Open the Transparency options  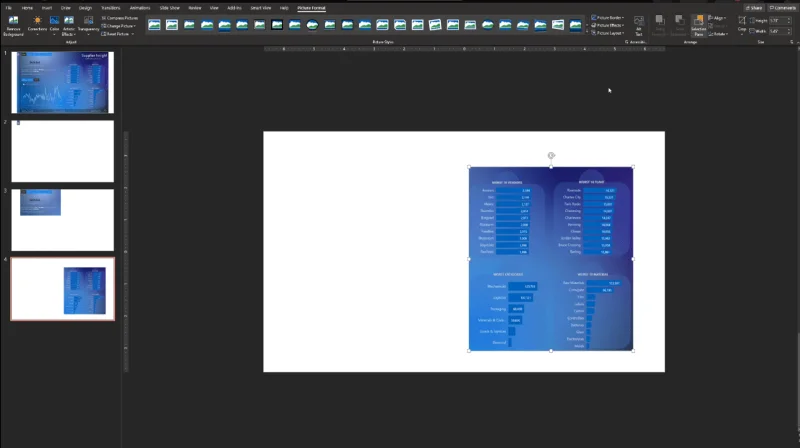[x=88, y=26]
